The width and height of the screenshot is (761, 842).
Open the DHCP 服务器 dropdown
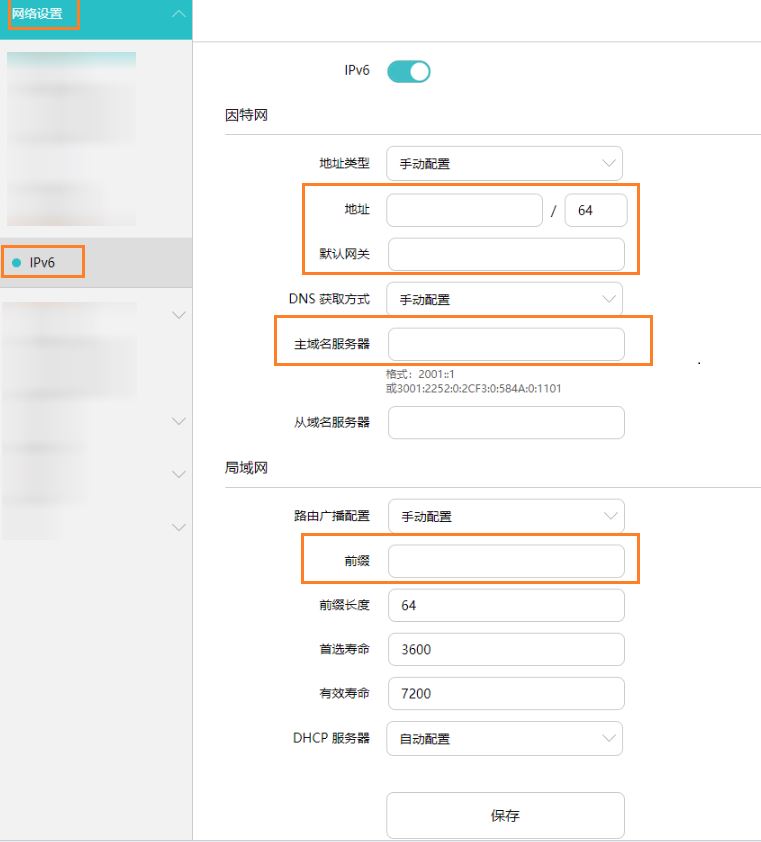click(x=504, y=738)
